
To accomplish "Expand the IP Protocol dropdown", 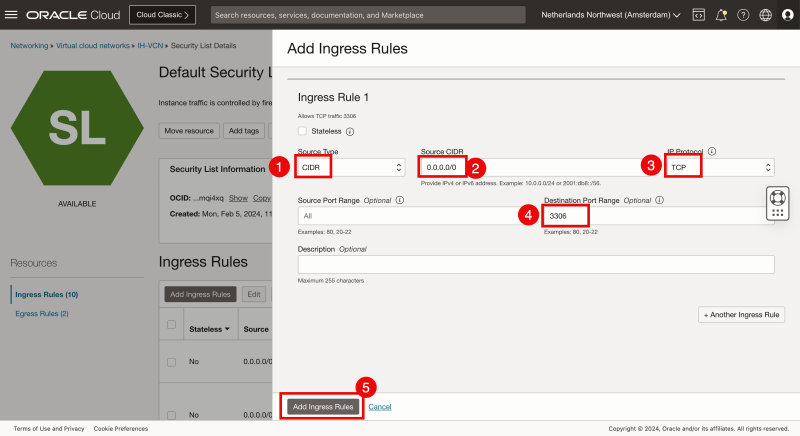I will [720, 168].
